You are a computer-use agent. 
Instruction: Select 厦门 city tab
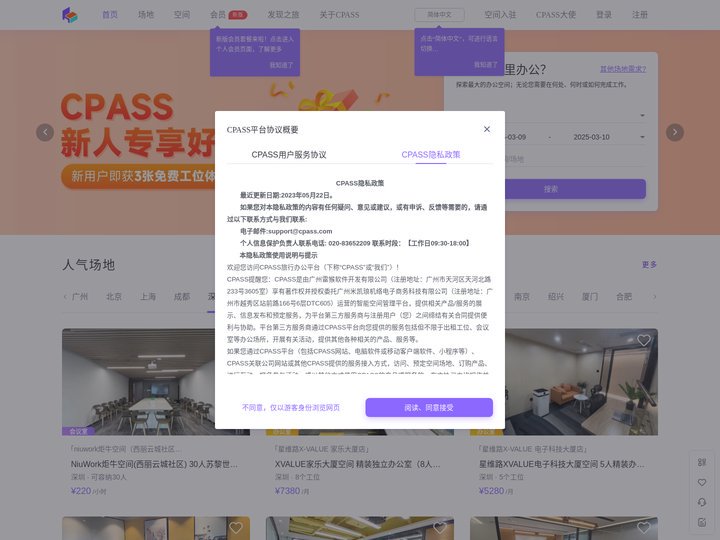[x=590, y=297]
